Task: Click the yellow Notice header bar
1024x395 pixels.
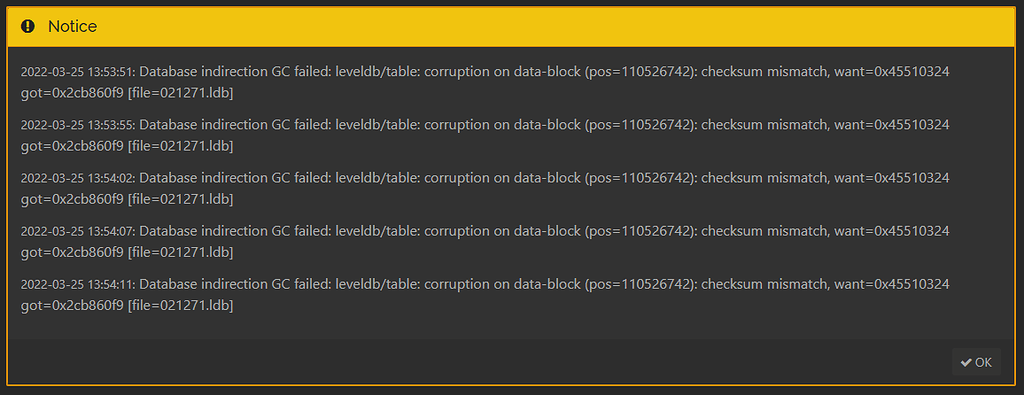Action: click(512, 26)
